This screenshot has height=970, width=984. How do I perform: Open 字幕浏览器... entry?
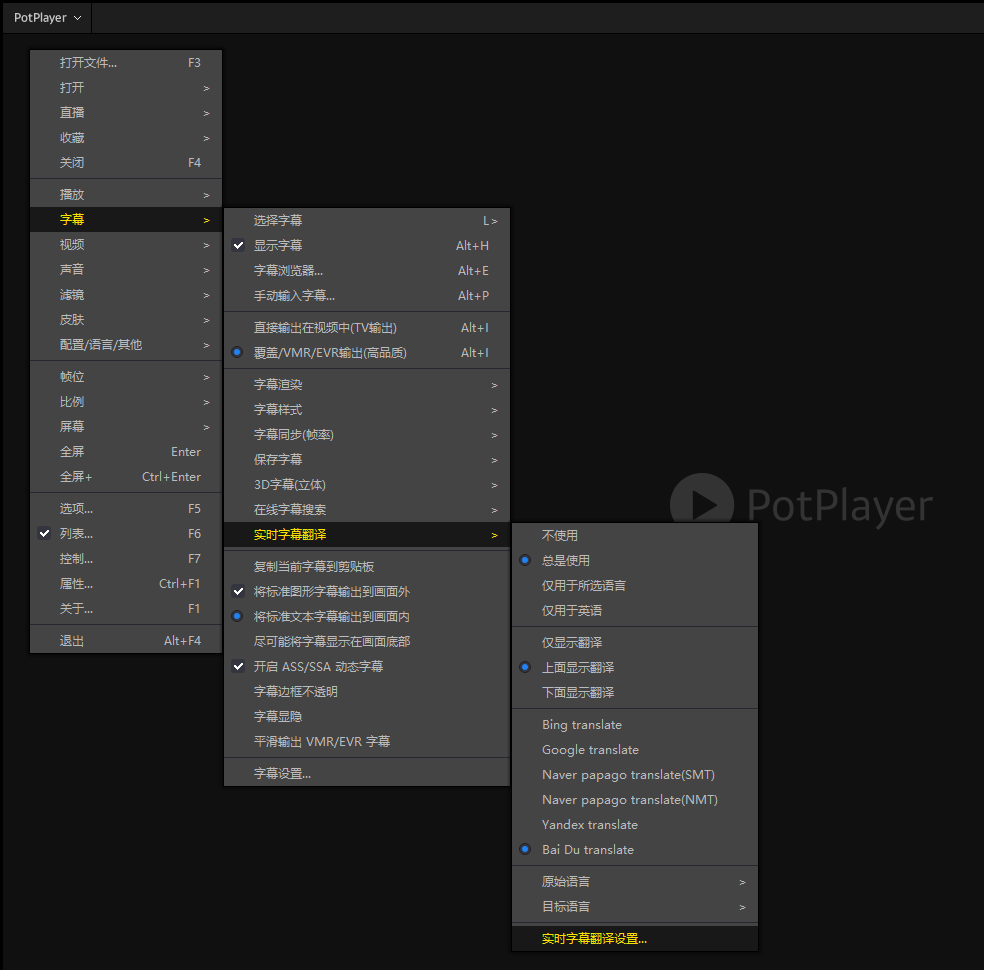click(366, 271)
